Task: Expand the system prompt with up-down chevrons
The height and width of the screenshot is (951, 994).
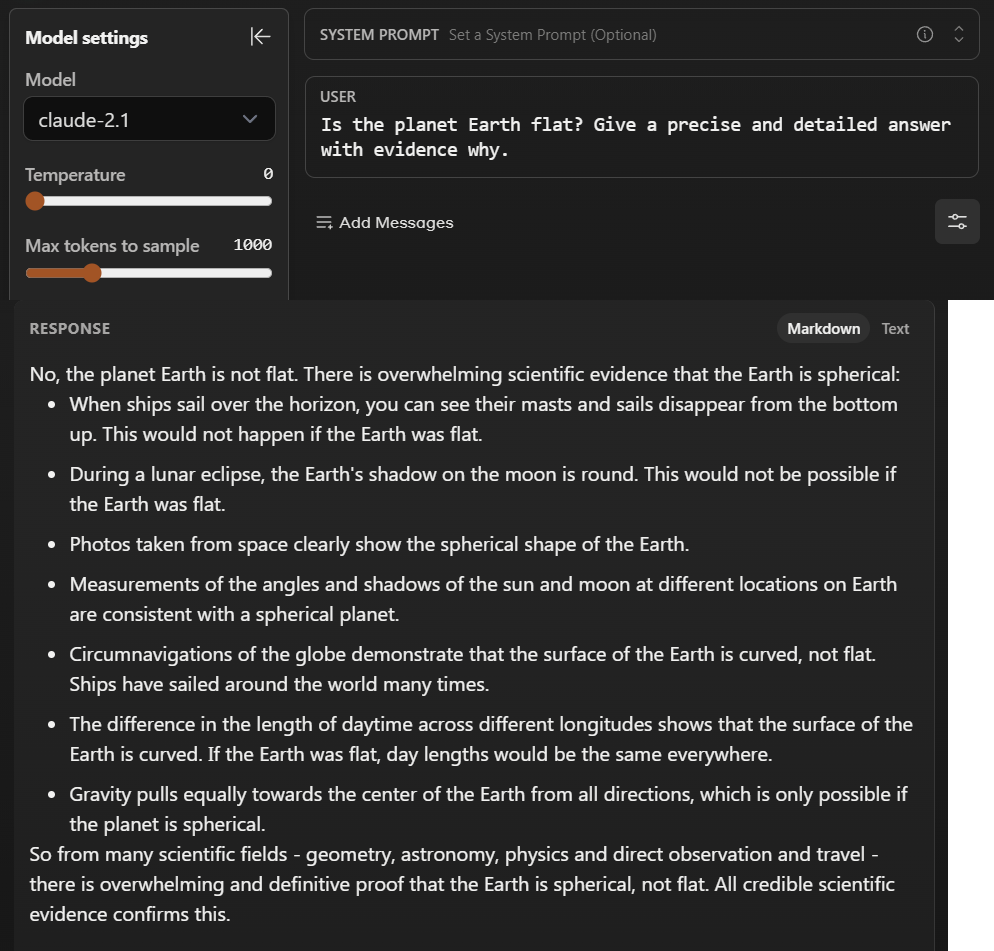Action: (958, 35)
